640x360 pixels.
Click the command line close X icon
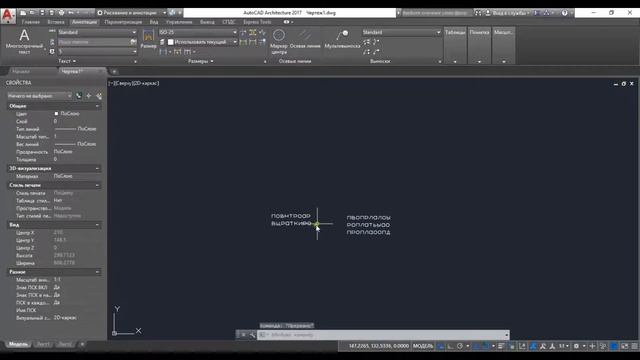[244, 335]
